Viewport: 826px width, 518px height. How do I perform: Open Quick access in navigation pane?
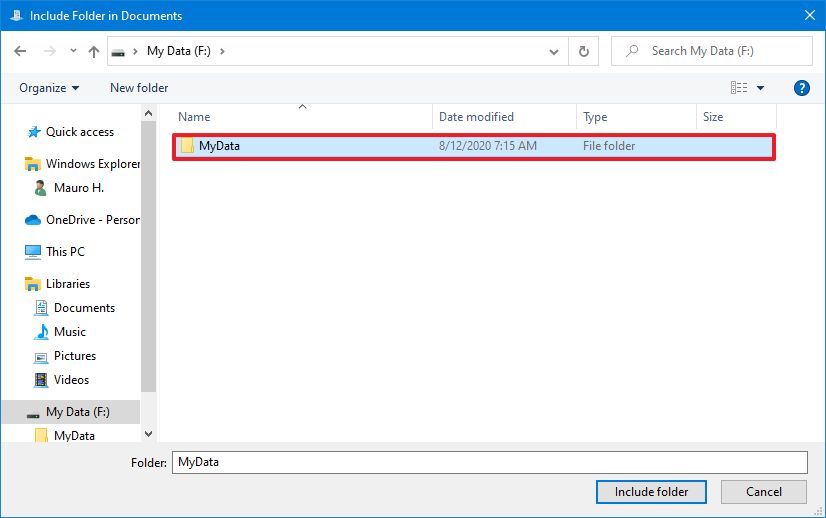pyautogui.click(x=80, y=132)
